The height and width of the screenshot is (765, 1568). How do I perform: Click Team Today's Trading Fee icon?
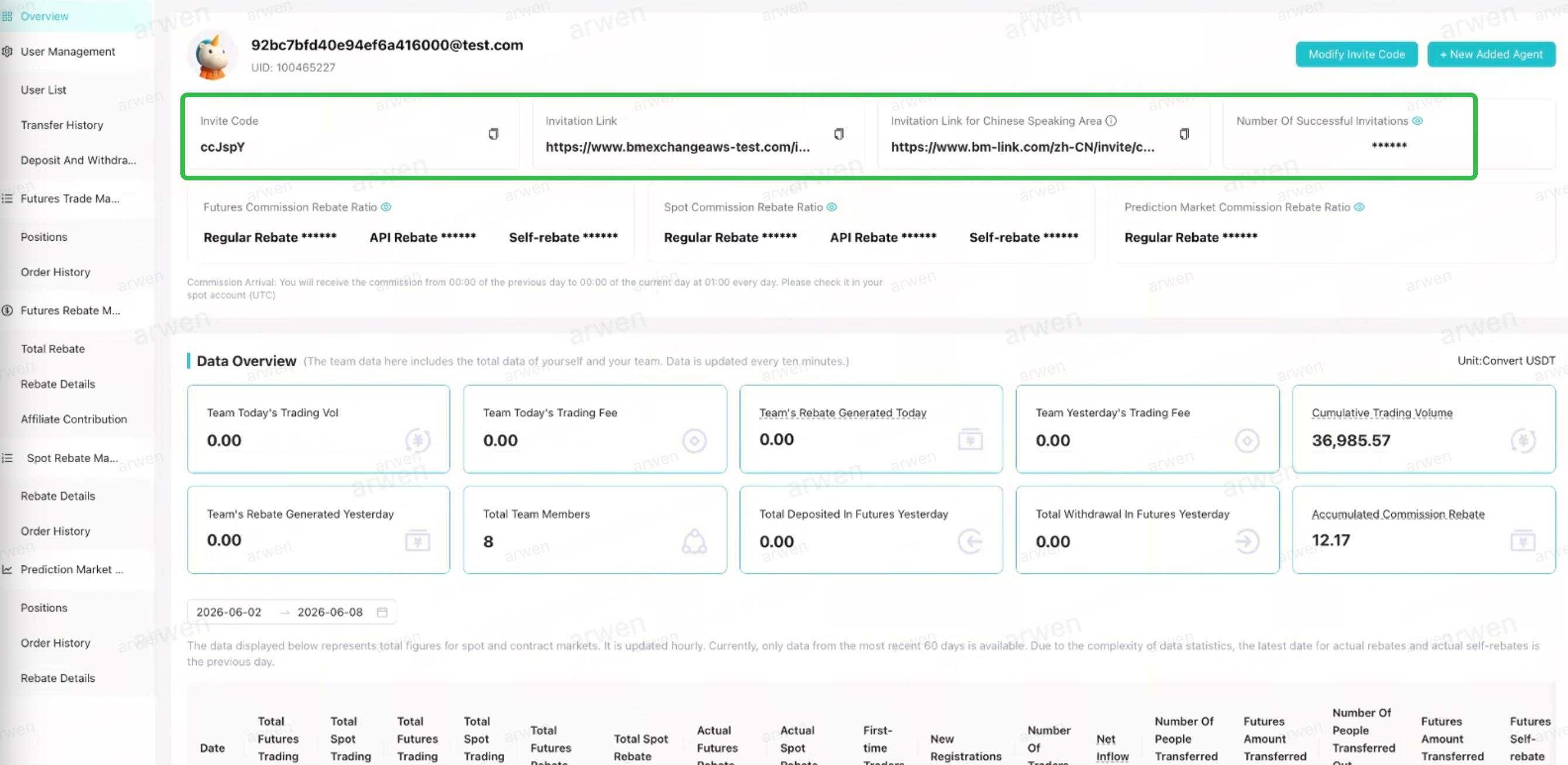[694, 440]
